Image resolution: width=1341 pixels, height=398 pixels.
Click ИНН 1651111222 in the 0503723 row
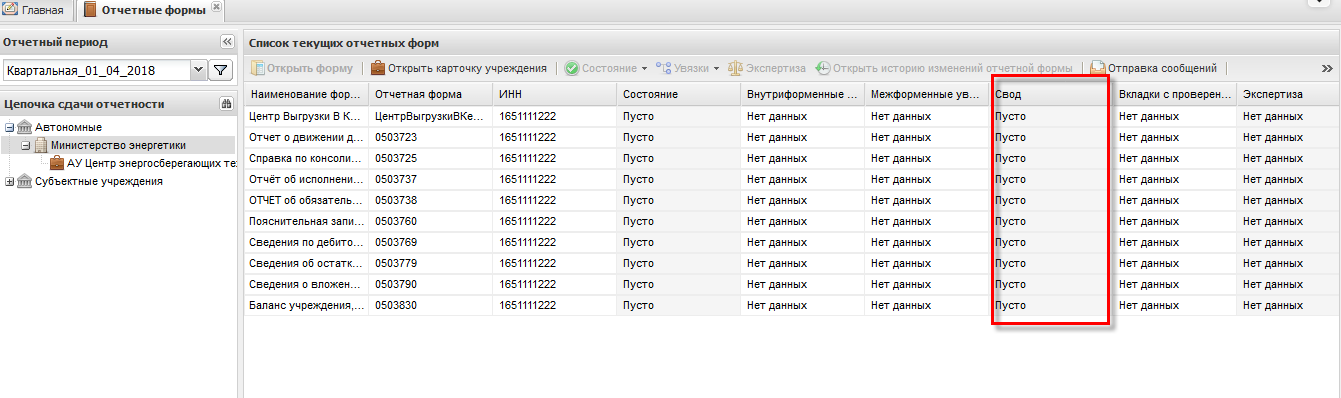coord(554,137)
